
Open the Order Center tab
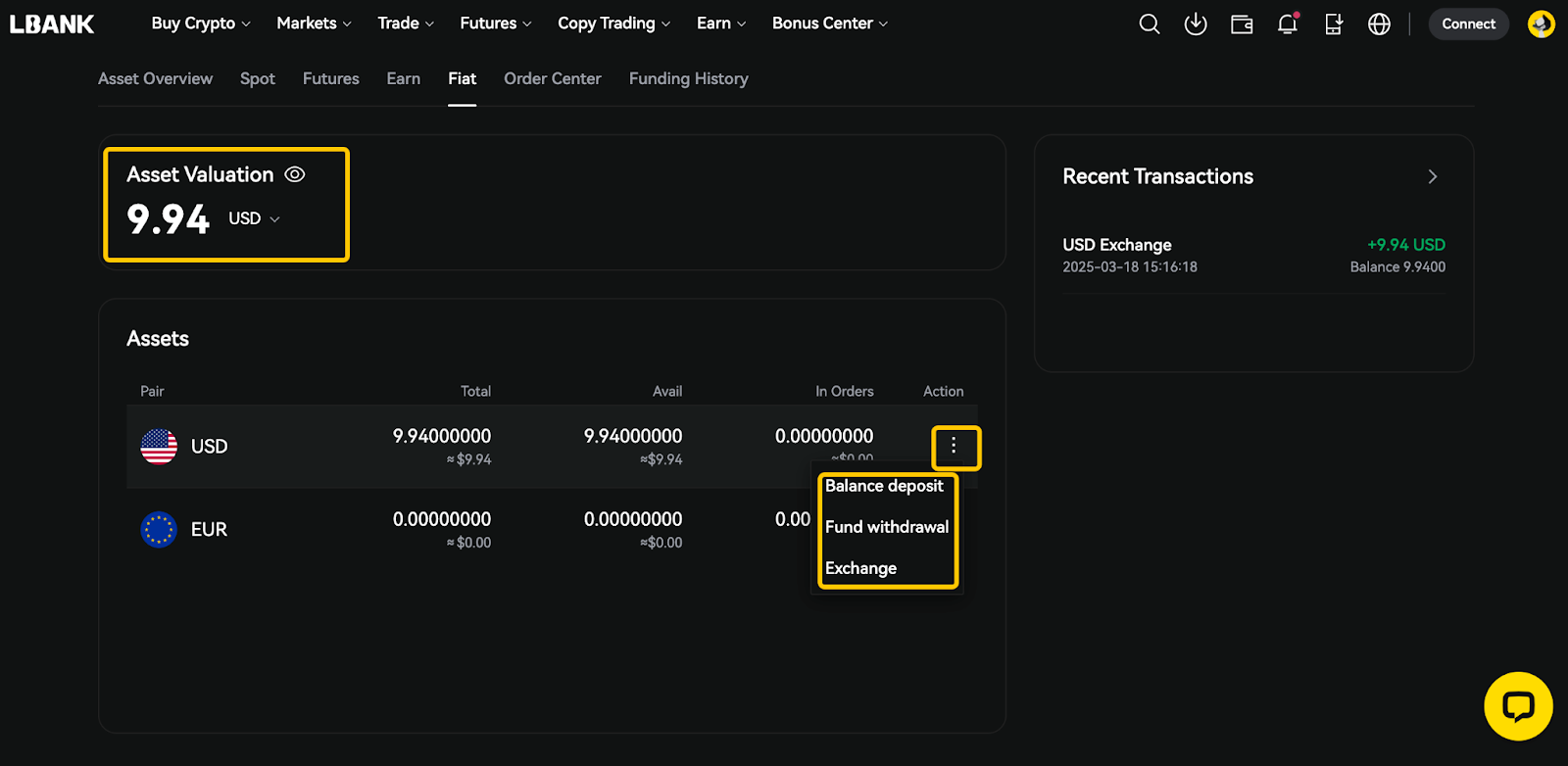(x=553, y=78)
